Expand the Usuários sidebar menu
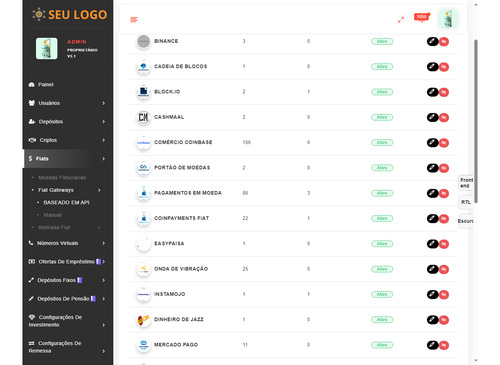 pos(68,103)
